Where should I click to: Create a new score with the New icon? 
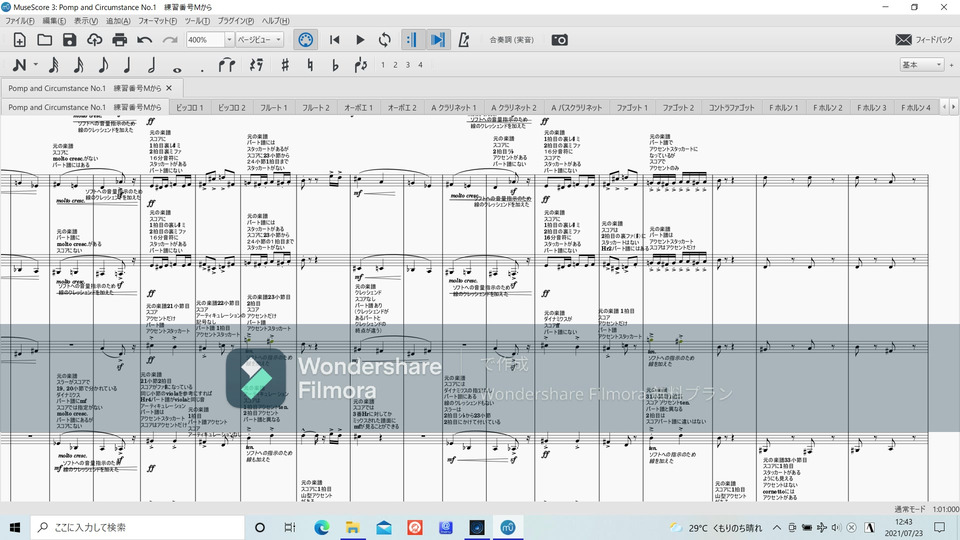(x=19, y=40)
